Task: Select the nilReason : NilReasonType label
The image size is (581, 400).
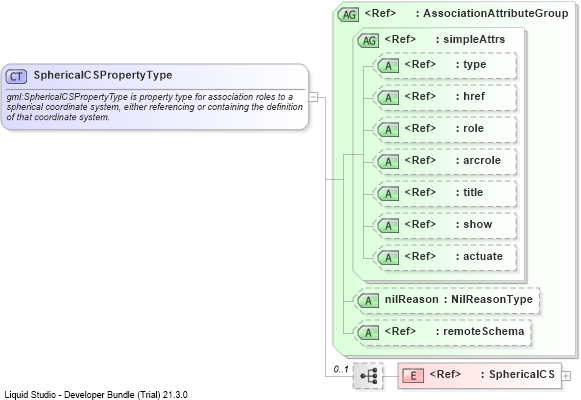Action: (459, 299)
